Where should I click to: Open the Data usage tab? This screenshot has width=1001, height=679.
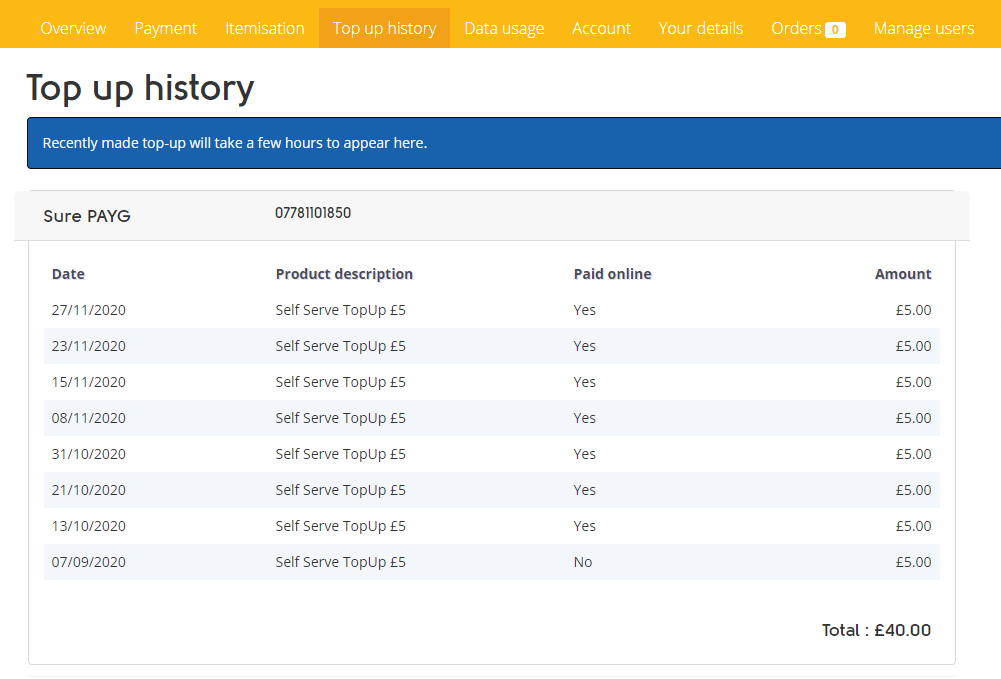point(504,28)
